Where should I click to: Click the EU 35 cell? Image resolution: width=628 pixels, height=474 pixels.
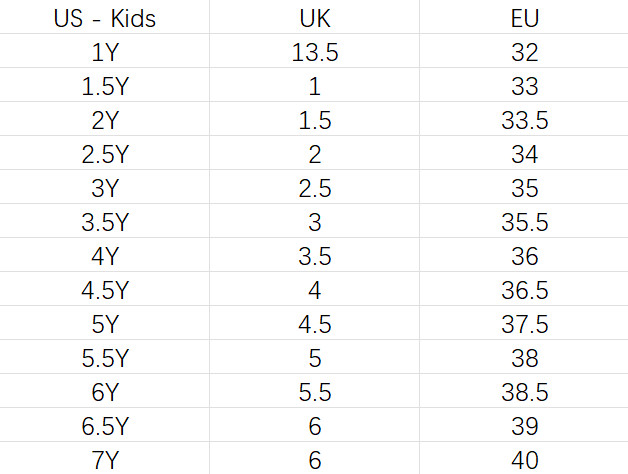tap(524, 188)
